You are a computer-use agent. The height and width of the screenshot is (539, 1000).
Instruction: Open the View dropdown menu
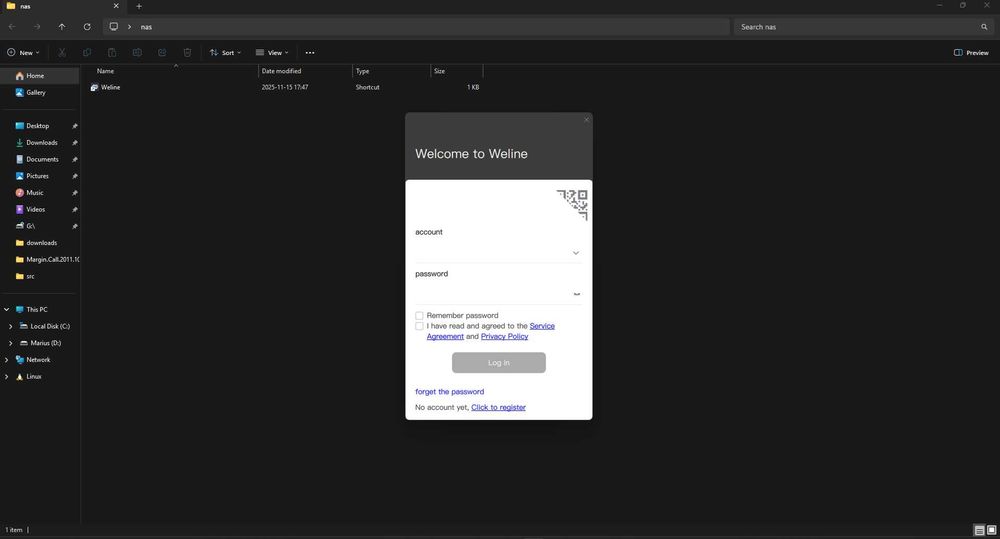pos(272,53)
